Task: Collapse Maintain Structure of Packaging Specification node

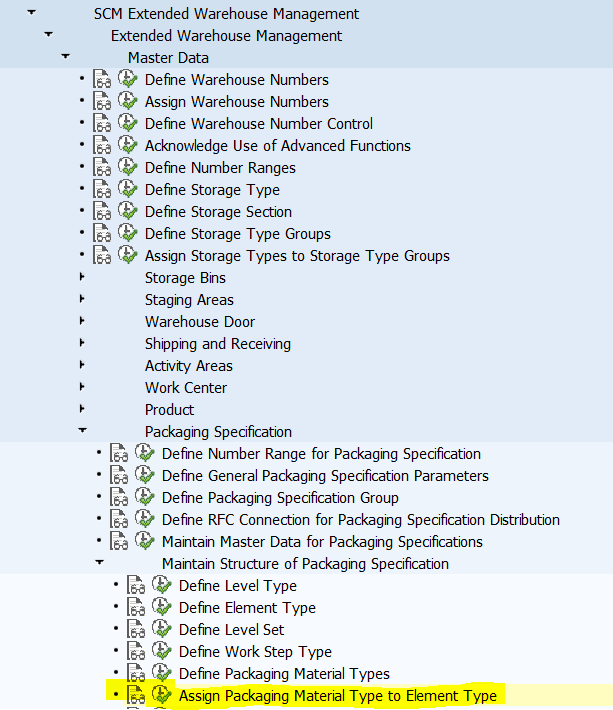Action: 100,562
